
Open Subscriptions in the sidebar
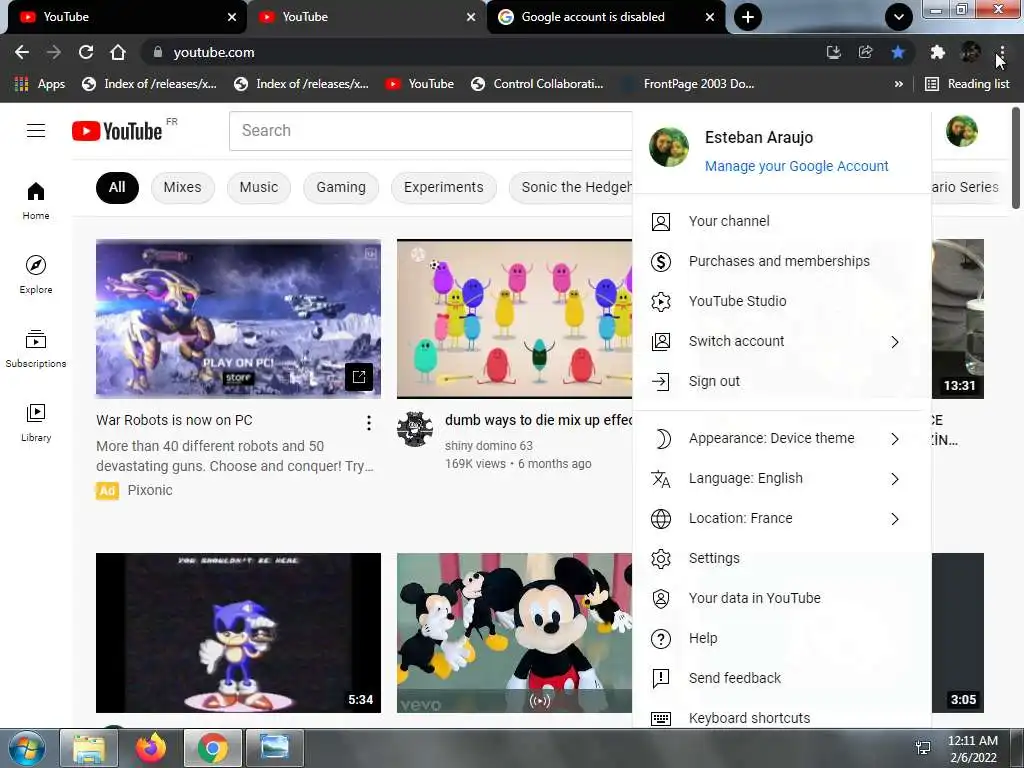36,349
